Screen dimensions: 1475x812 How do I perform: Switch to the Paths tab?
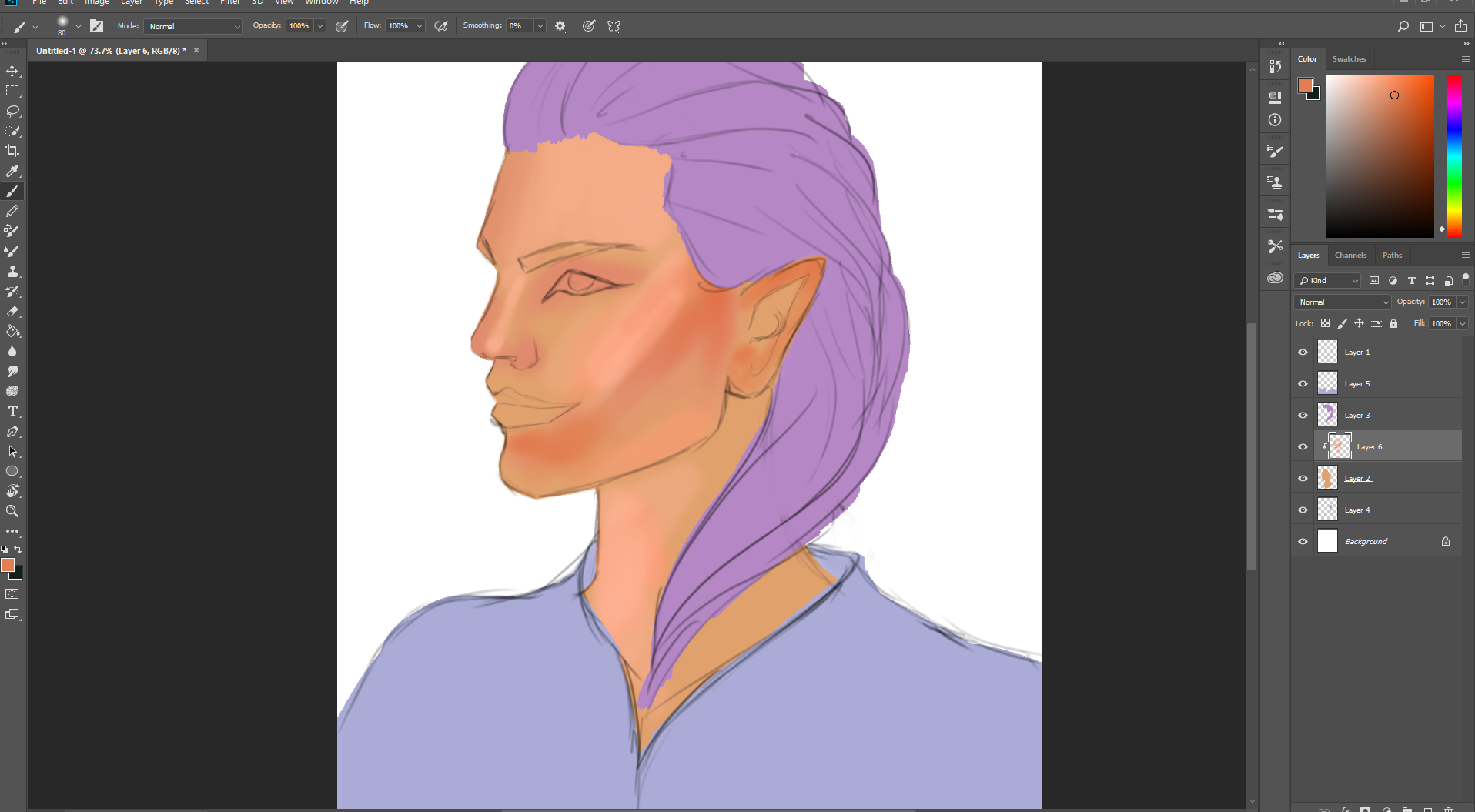1392,256
